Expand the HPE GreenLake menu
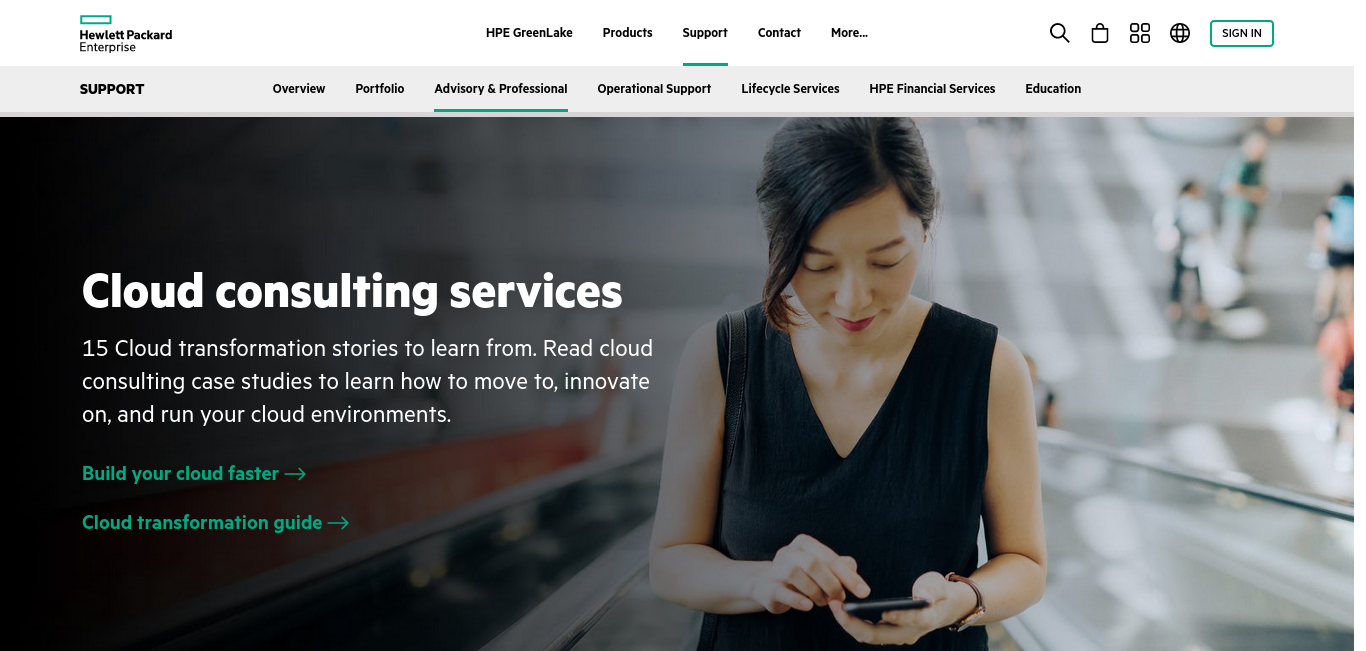This screenshot has width=1366, height=651. click(529, 33)
